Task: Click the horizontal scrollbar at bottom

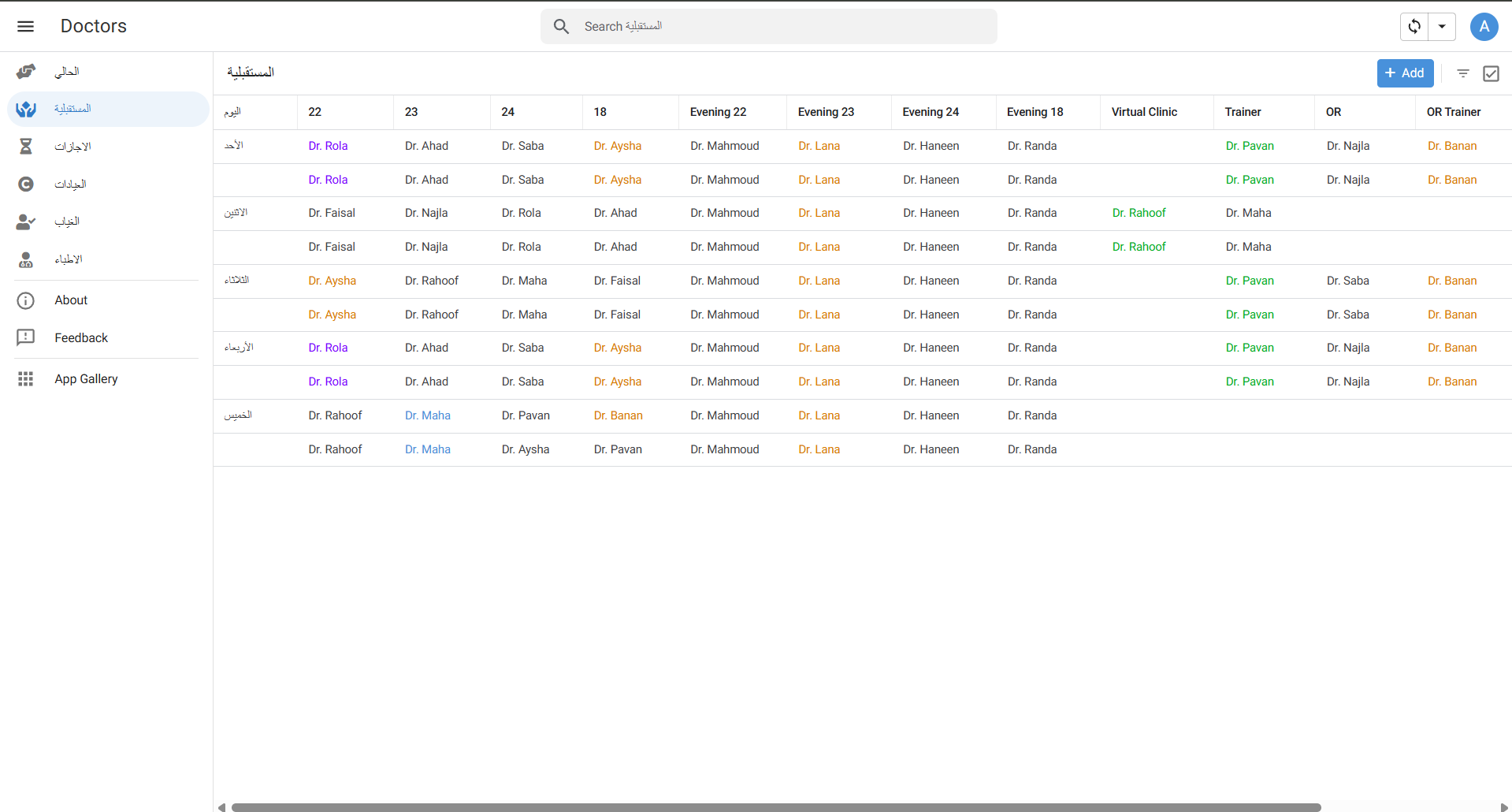Action: click(775, 807)
